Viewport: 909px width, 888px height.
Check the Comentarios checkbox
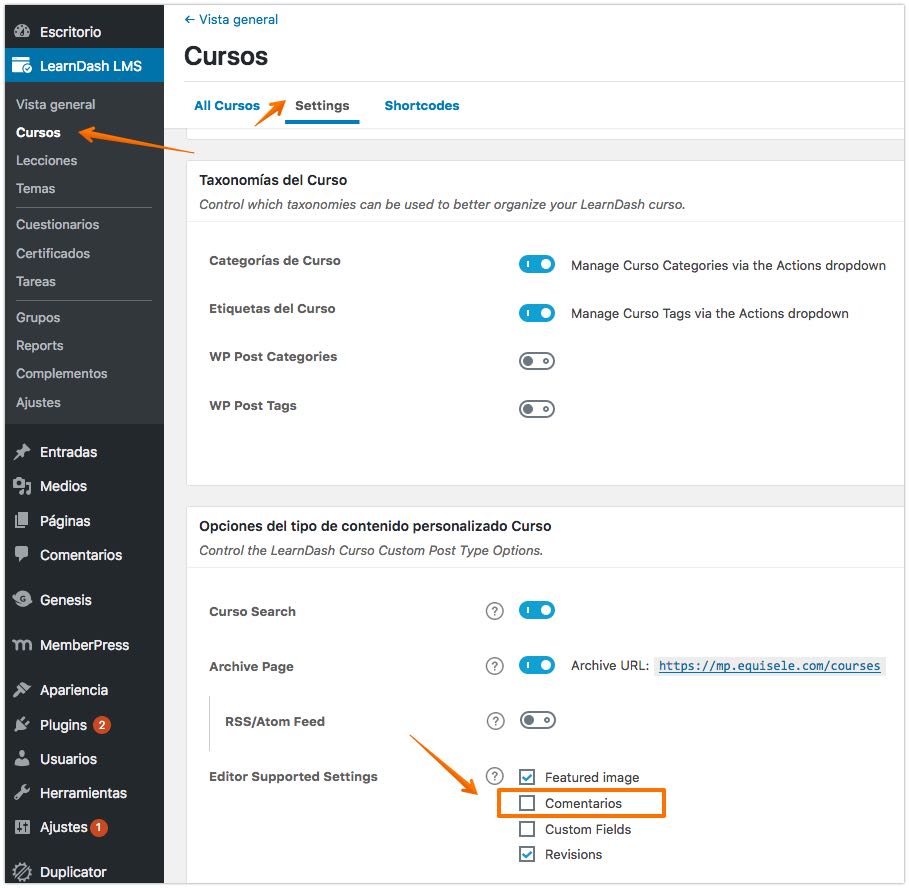[x=527, y=803]
